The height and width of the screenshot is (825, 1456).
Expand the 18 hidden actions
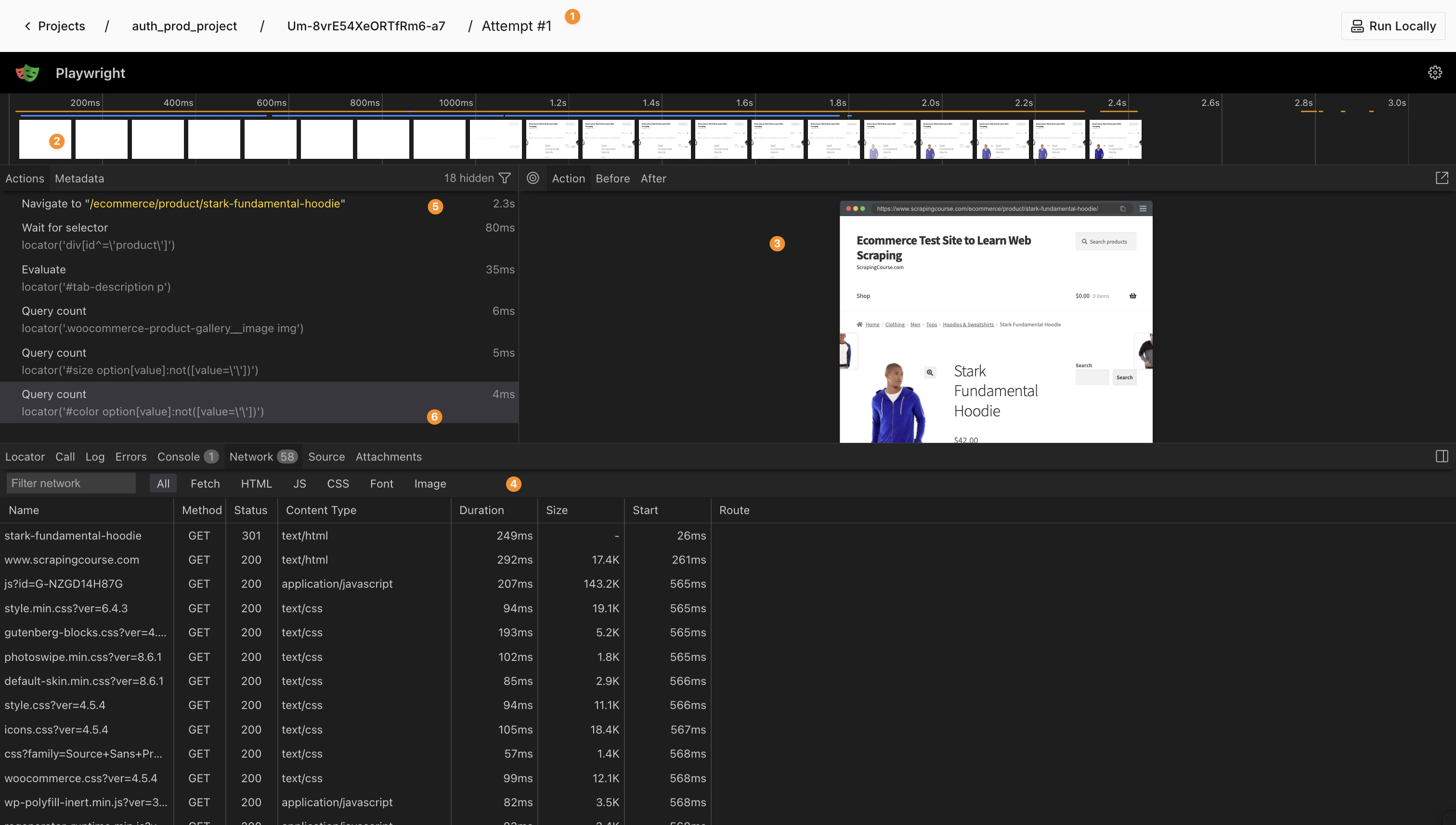click(x=467, y=178)
